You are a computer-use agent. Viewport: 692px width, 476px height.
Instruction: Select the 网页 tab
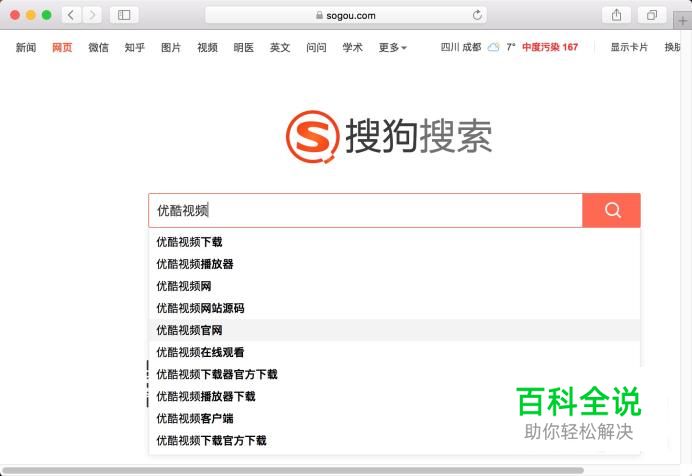click(x=62, y=47)
